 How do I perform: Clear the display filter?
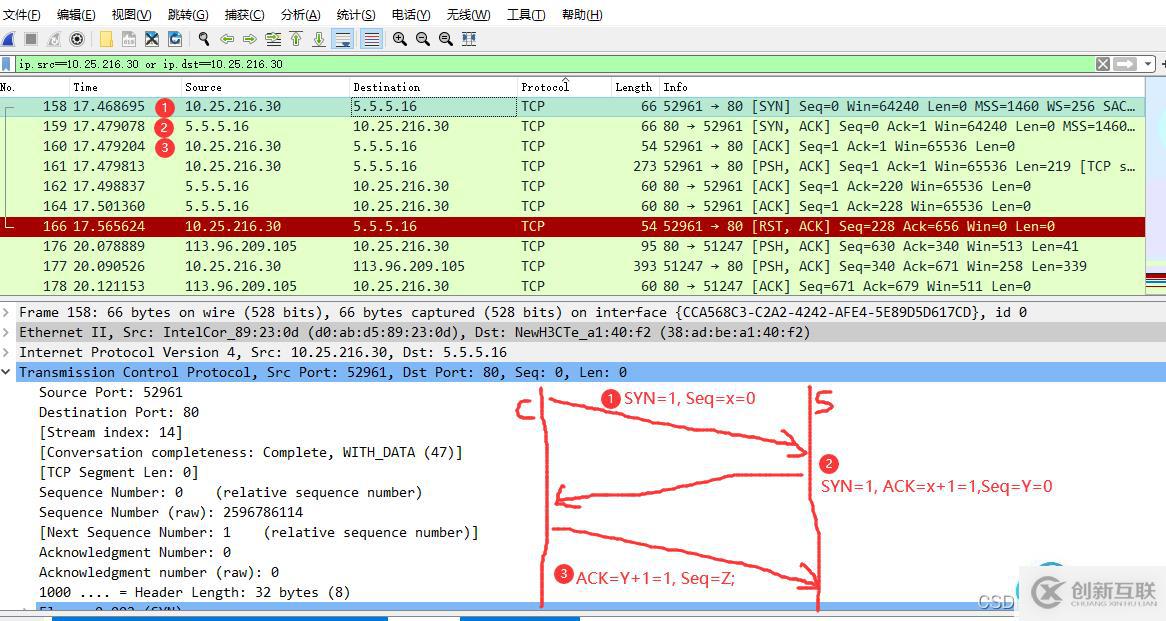click(x=1103, y=64)
